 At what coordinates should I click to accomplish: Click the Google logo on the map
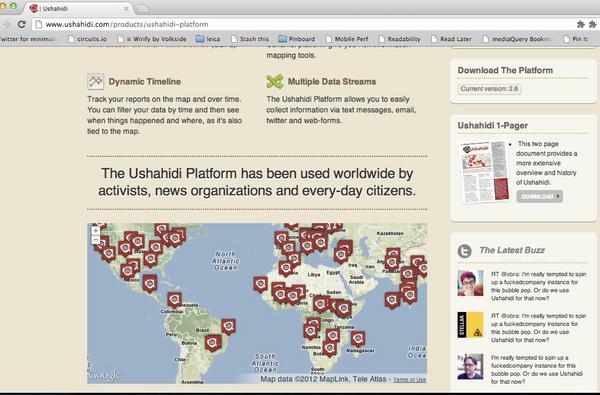click(104, 375)
